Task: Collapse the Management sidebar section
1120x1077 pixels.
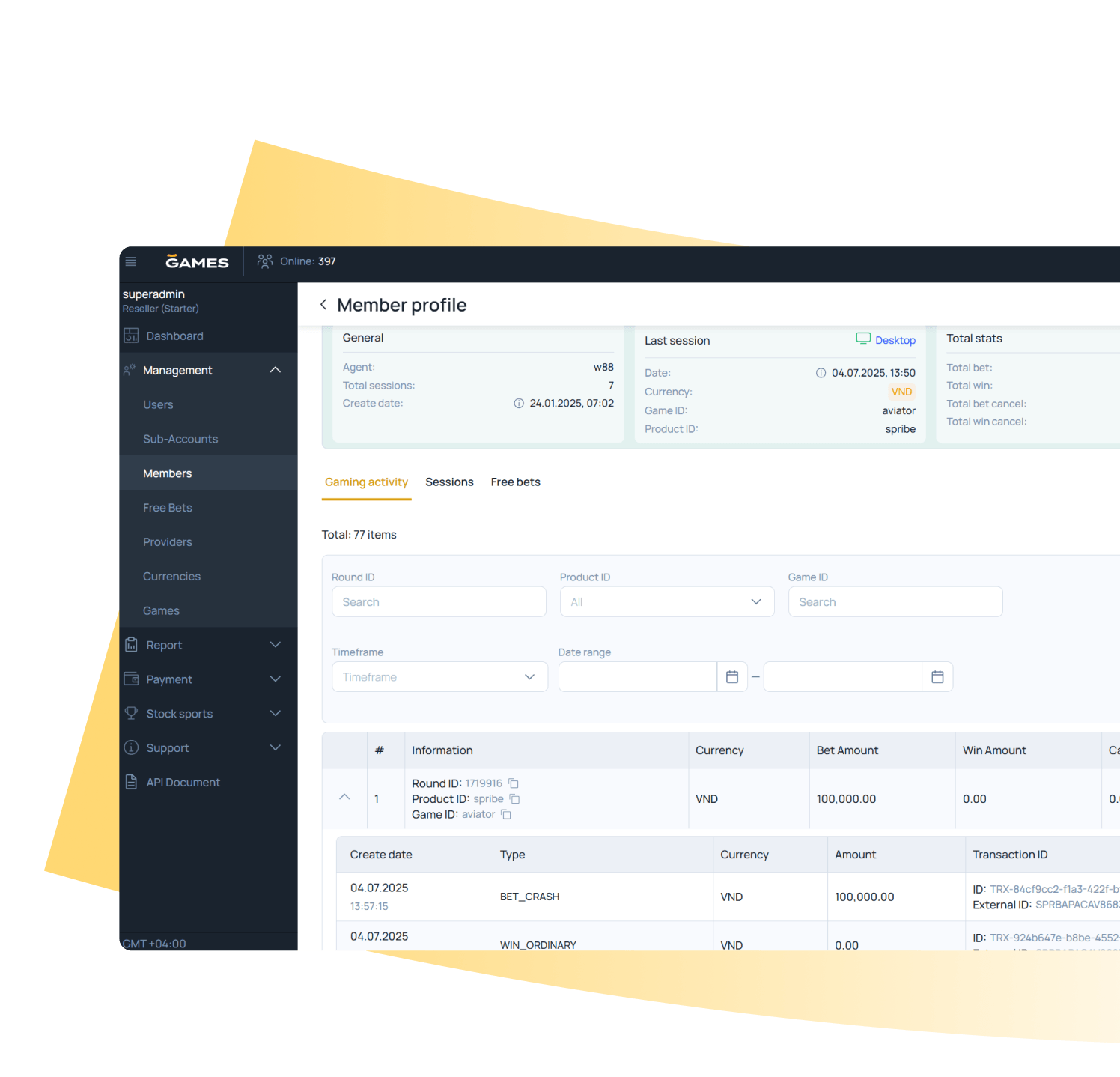Action: [275, 370]
